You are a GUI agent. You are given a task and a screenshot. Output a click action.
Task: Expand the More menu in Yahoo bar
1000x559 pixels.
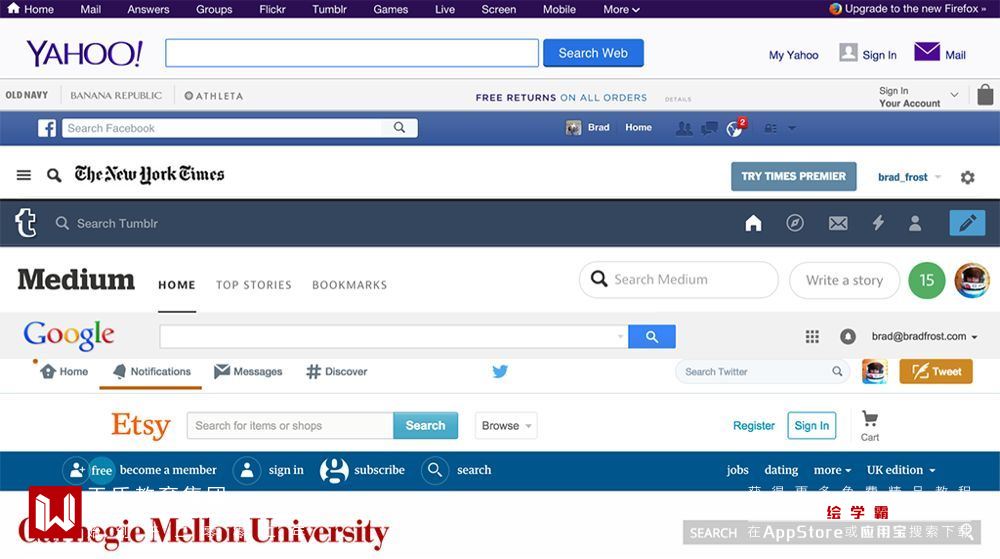coord(621,9)
